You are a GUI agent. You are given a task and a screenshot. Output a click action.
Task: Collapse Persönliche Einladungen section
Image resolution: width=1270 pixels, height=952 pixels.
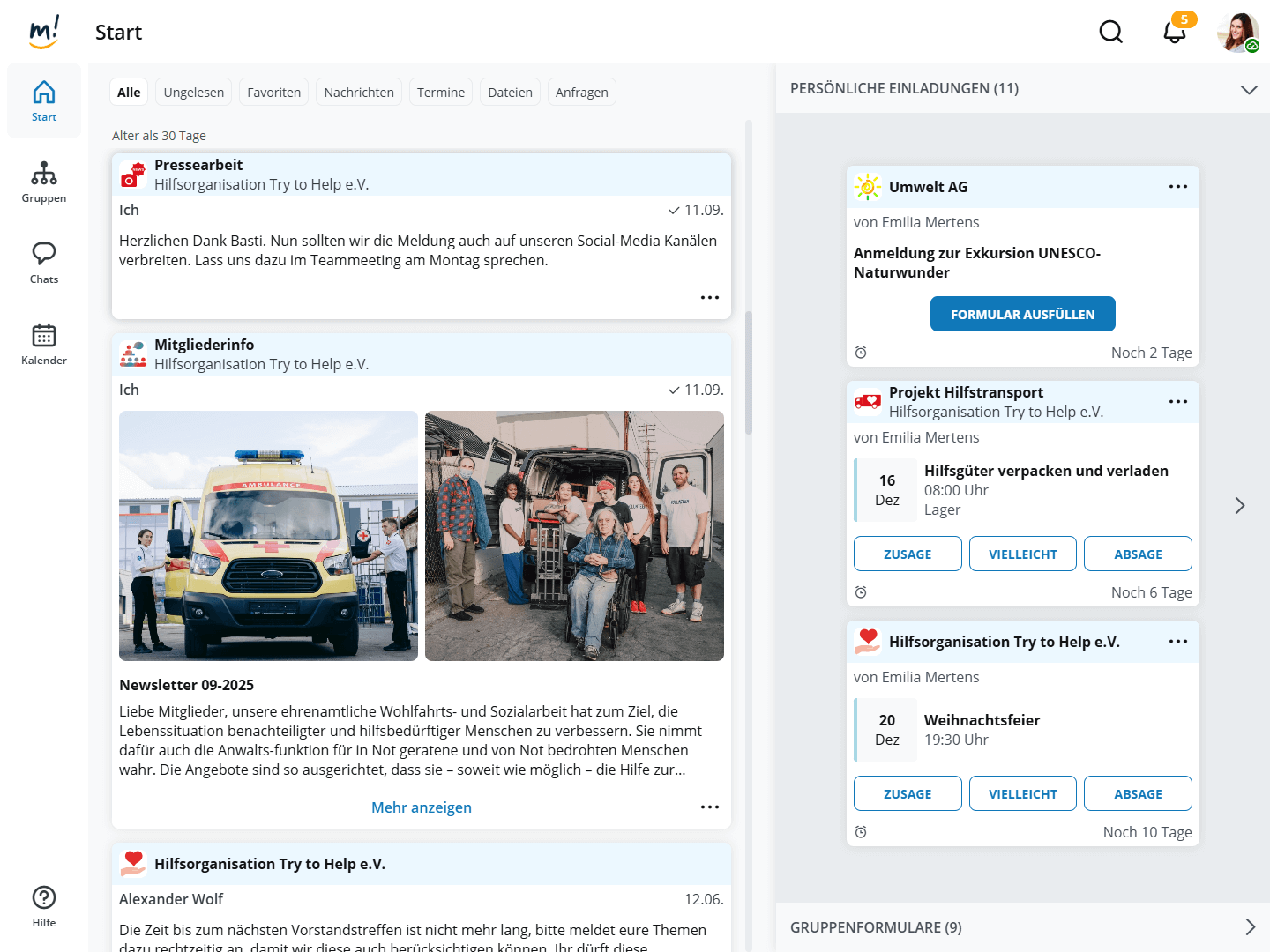tap(1248, 89)
